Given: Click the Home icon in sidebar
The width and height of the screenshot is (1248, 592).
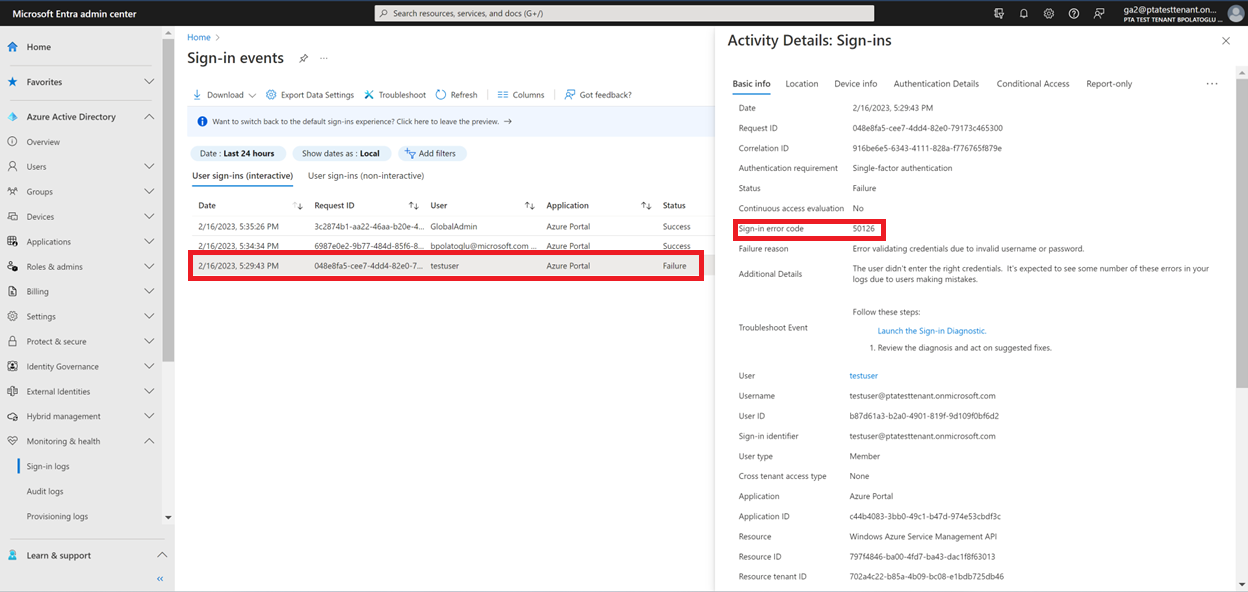Looking at the screenshot, I should point(13,47).
